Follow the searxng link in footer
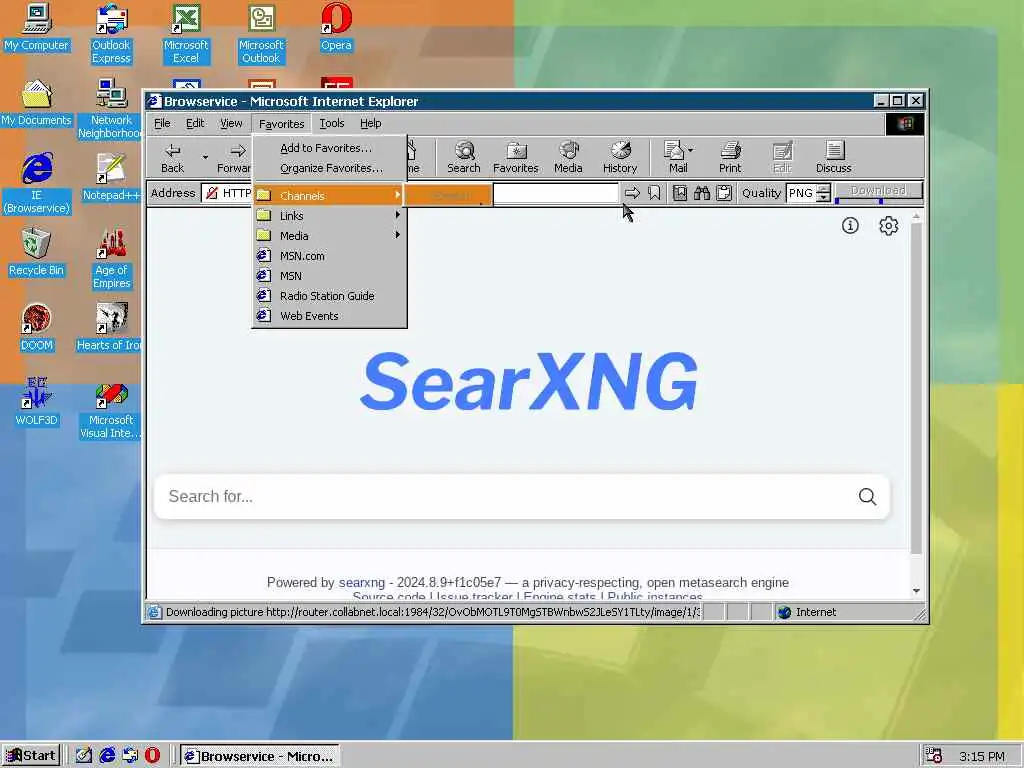The width and height of the screenshot is (1024, 768). point(362,582)
